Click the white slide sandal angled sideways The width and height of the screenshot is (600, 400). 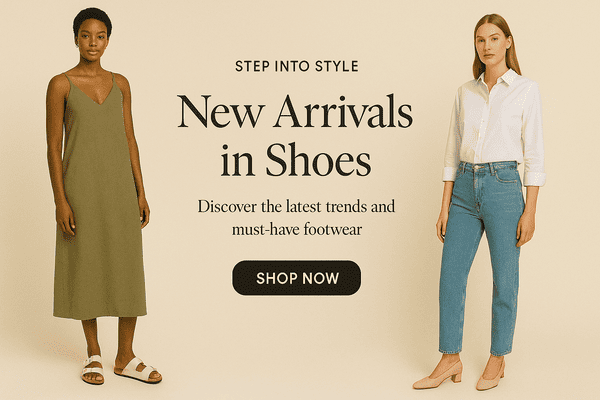click(x=138, y=370)
